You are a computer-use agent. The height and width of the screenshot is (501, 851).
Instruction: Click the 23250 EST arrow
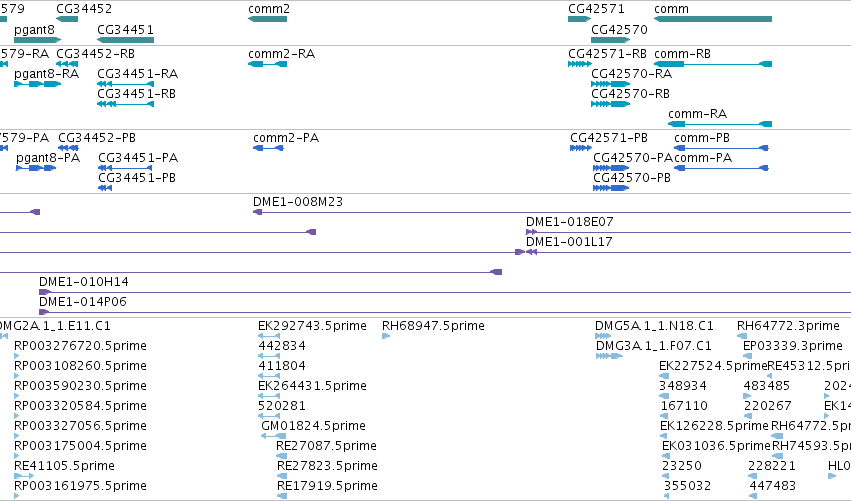pos(665,477)
